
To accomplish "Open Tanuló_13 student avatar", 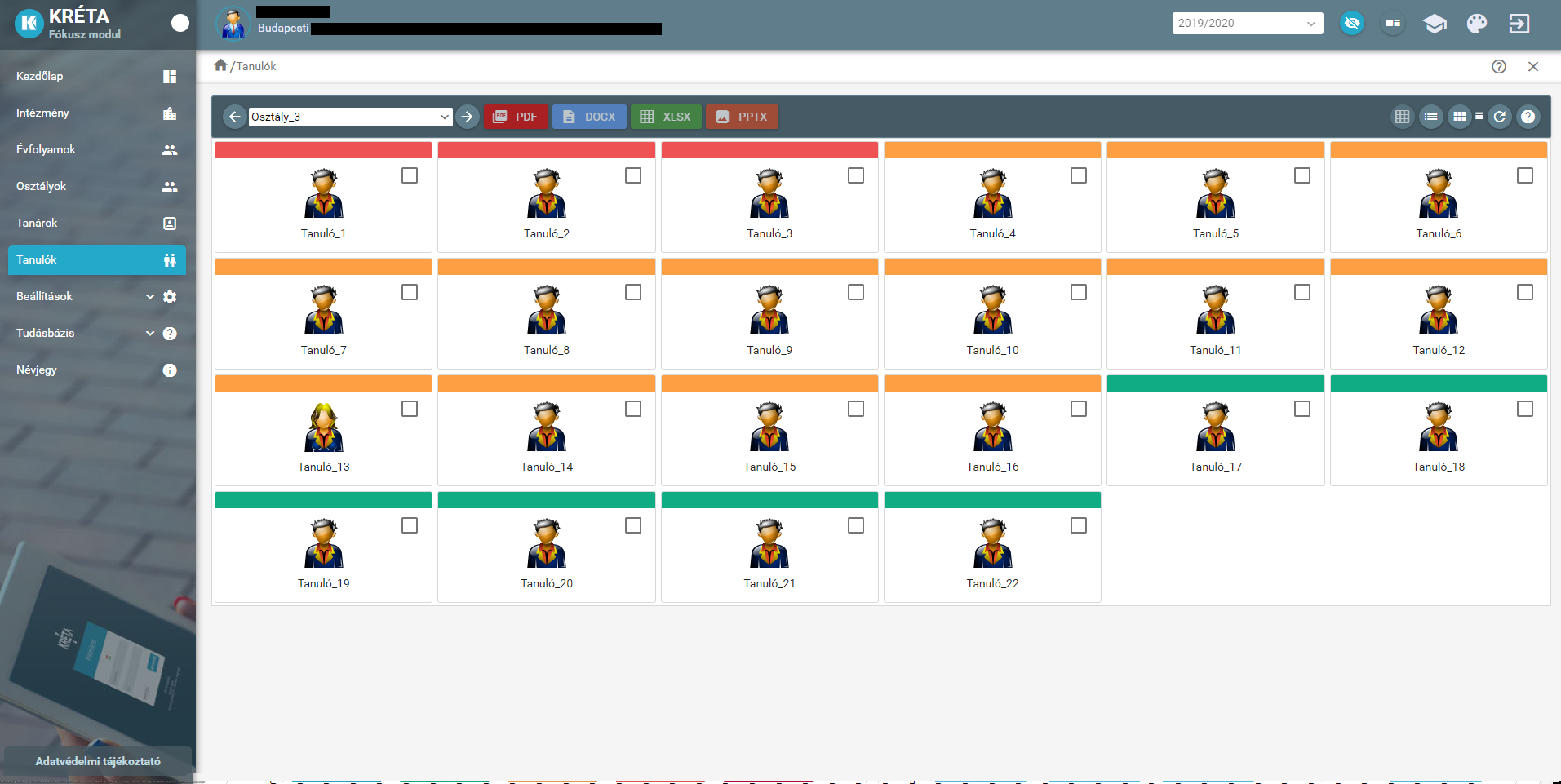I will 324,427.
